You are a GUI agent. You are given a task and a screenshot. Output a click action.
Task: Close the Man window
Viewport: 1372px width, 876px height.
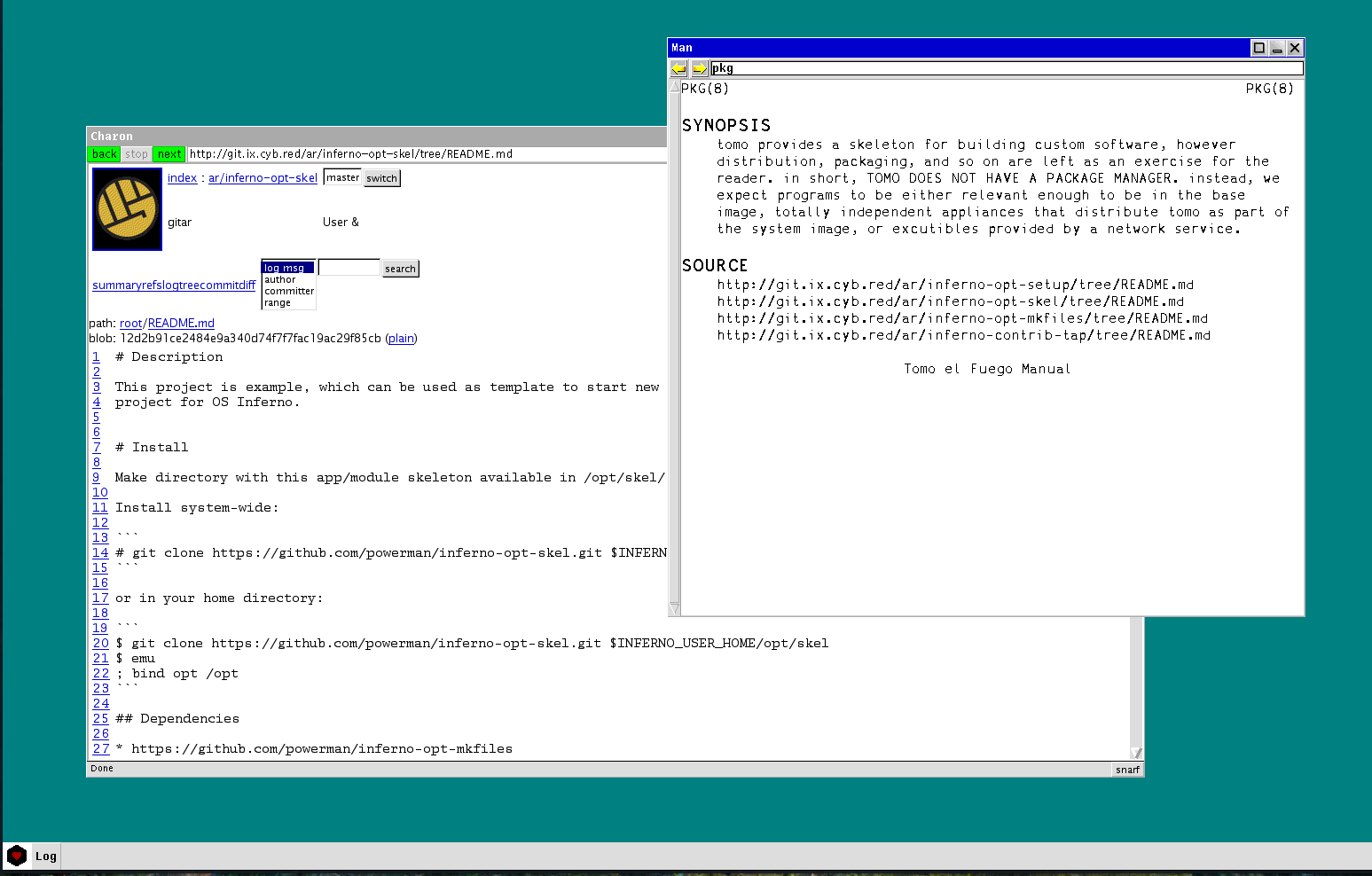[x=1295, y=48]
